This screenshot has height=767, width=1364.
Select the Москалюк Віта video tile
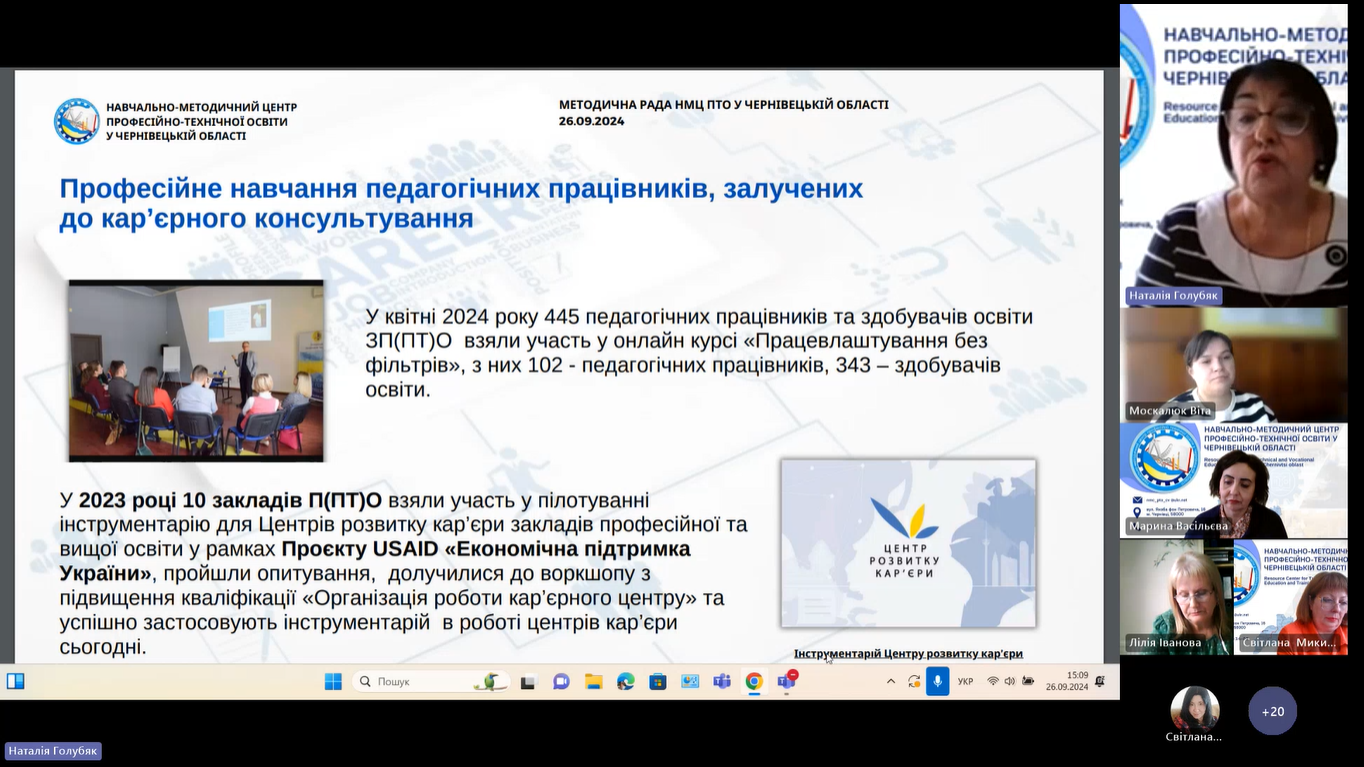1233,365
